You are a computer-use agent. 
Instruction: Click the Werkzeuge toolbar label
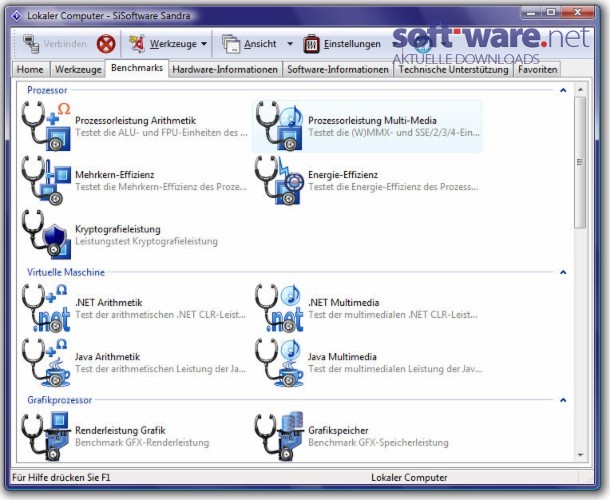coord(173,44)
